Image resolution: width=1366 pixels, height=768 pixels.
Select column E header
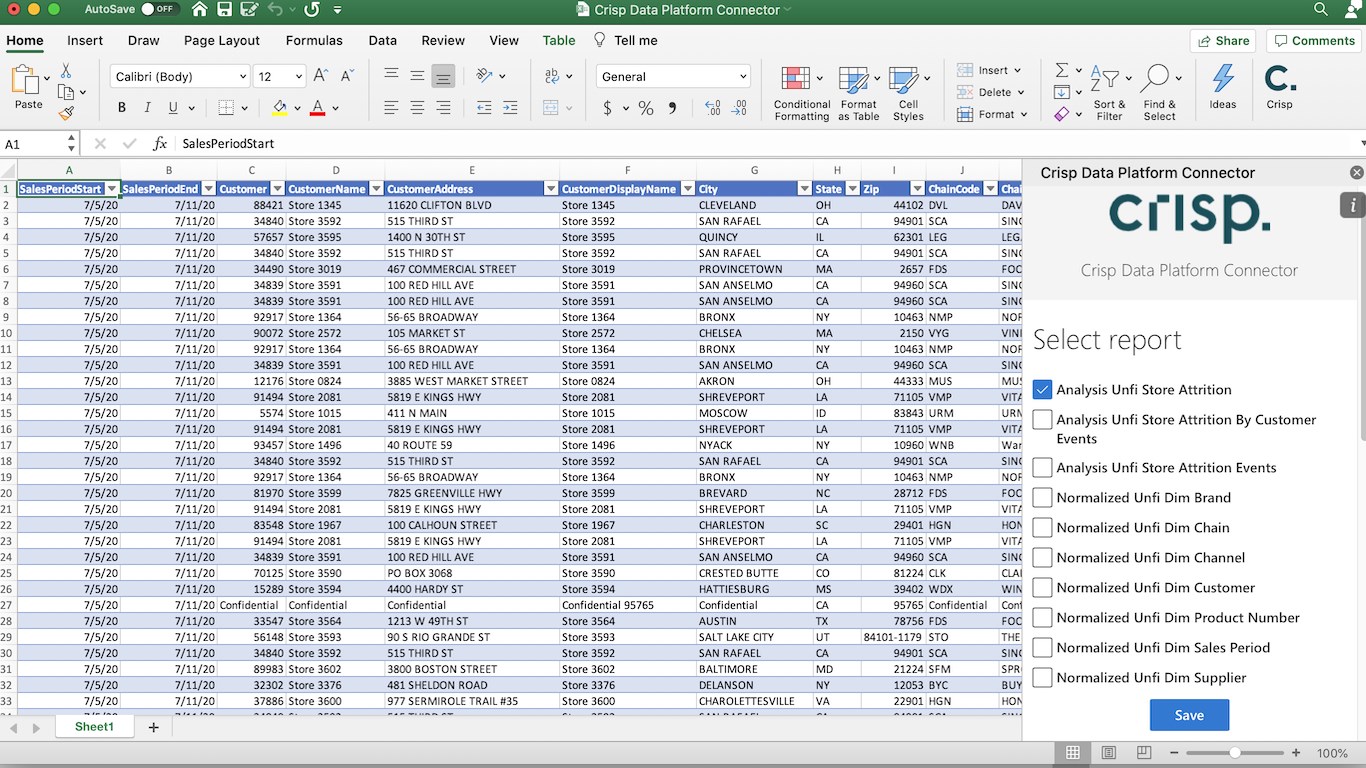[x=471, y=170]
